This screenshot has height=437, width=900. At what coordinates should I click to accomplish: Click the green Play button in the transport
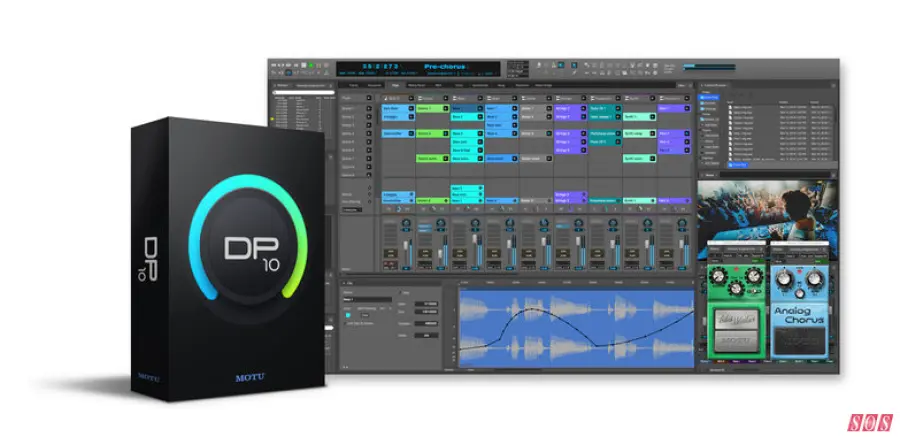pyautogui.click(x=311, y=67)
